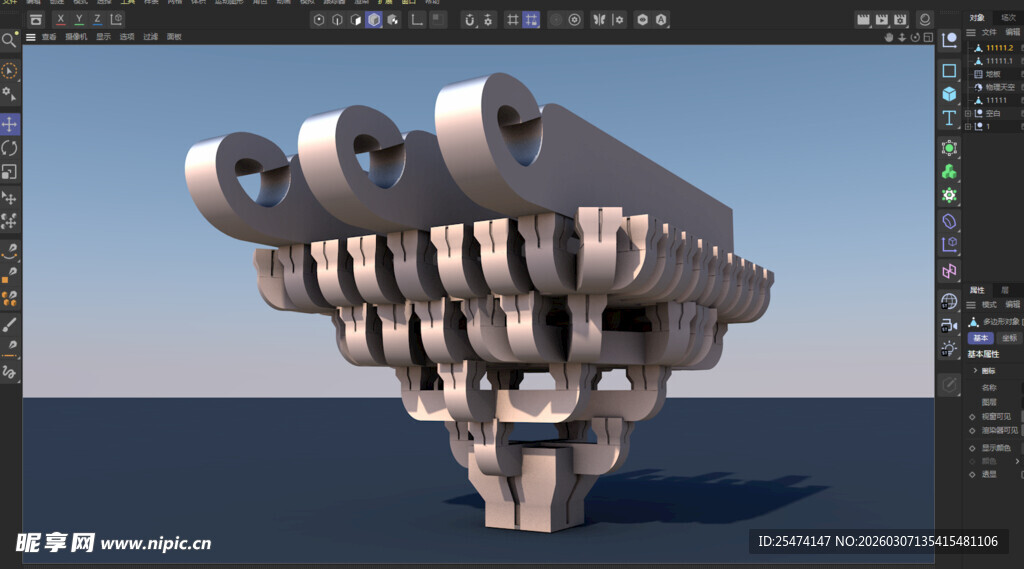The height and width of the screenshot is (569, 1024).
Task: Activate the Rotate tool
Action: (x=9, y=148)
